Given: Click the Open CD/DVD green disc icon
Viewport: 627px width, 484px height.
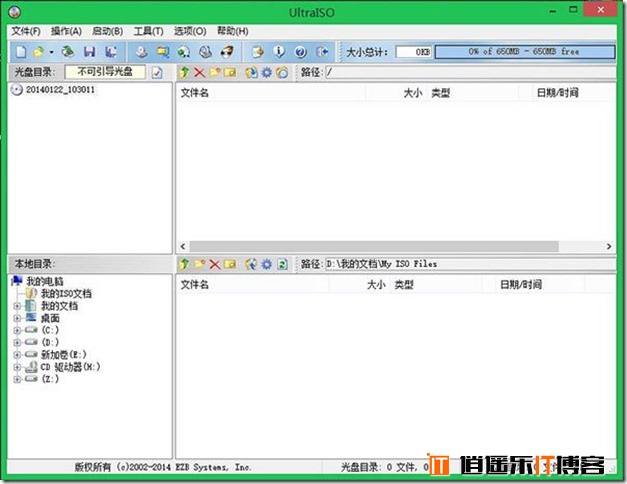Looking at the screenshot, I should tap(67, 52).
